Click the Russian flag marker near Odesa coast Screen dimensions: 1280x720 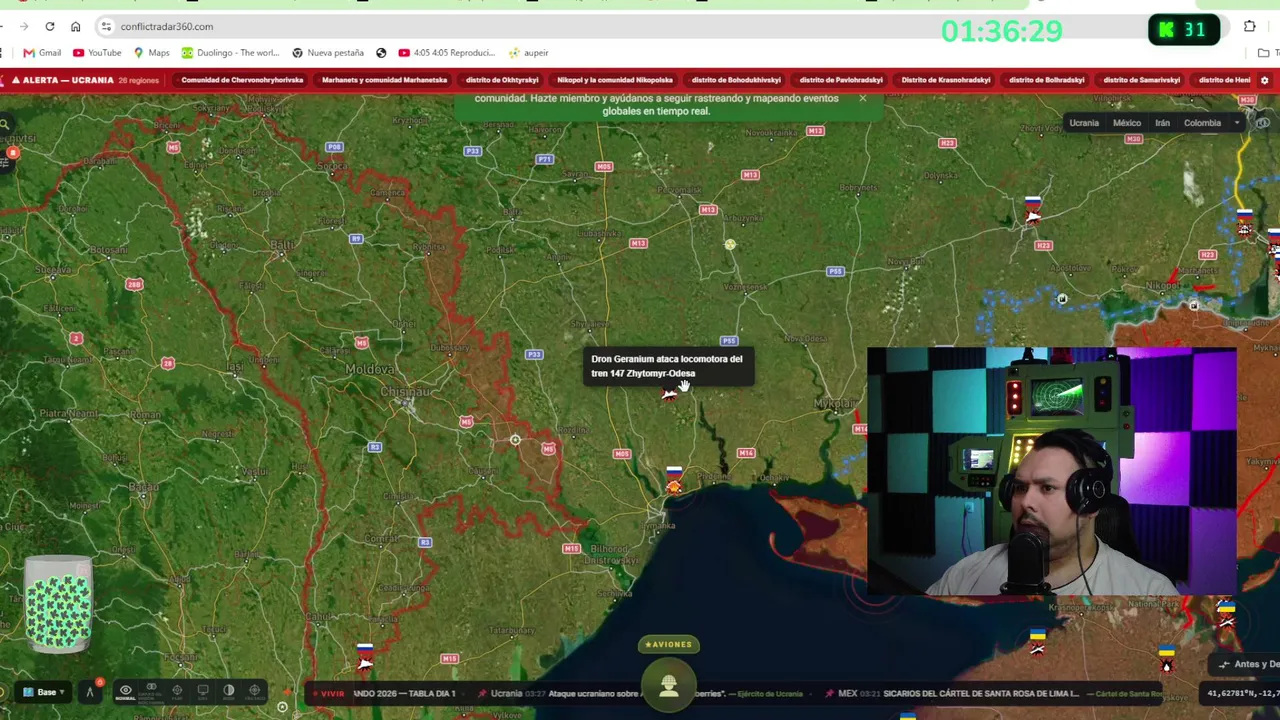674,471
